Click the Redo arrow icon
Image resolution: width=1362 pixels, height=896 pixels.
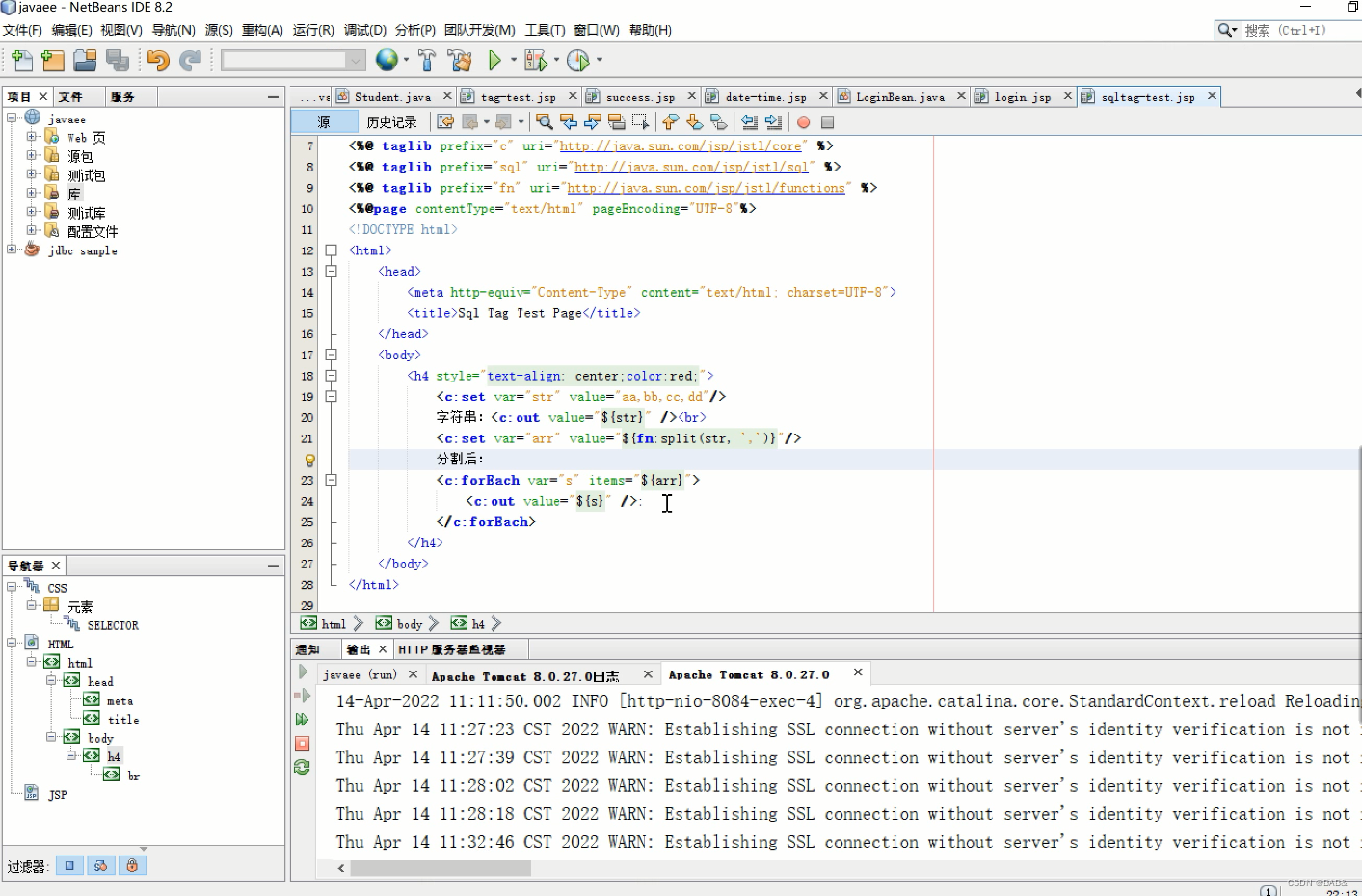(191, 61)
